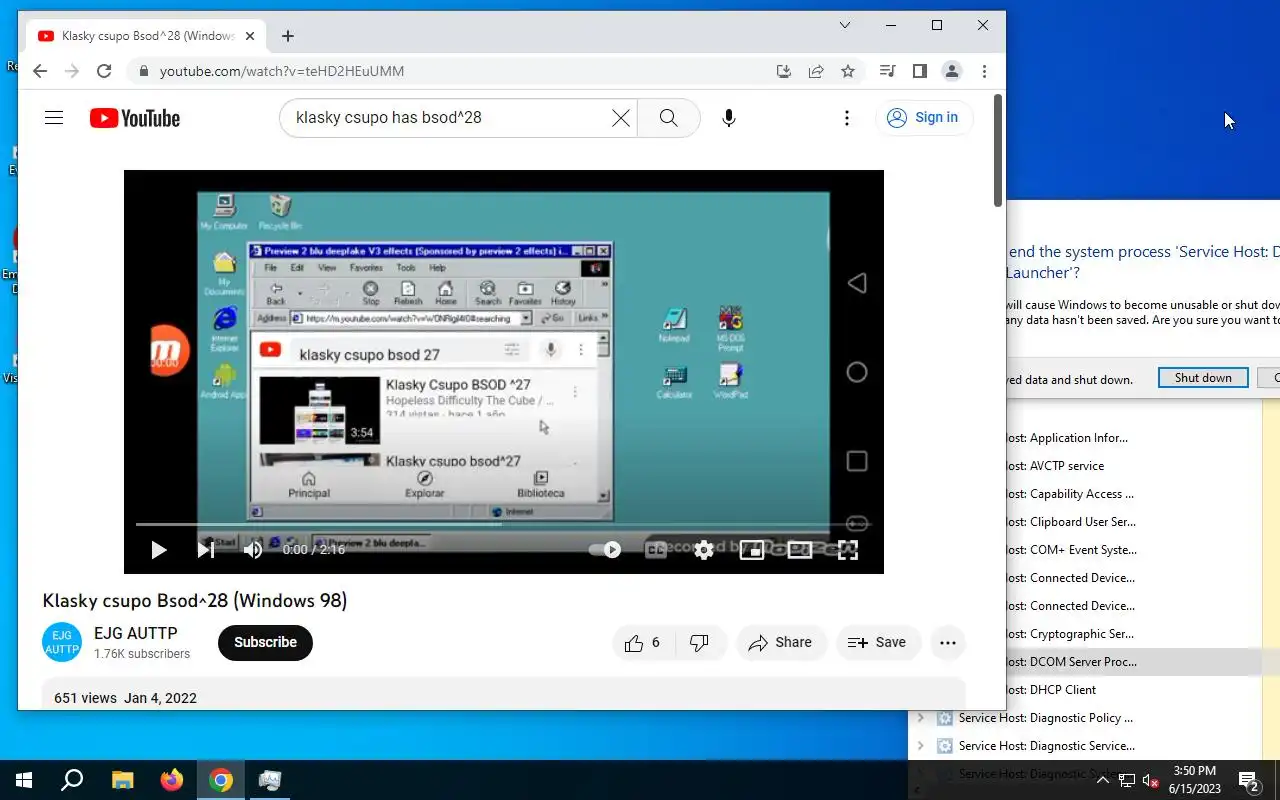Enter full screen video mode
The width and height of the screenshot is (1280, 800).
(x=848, y=549)
